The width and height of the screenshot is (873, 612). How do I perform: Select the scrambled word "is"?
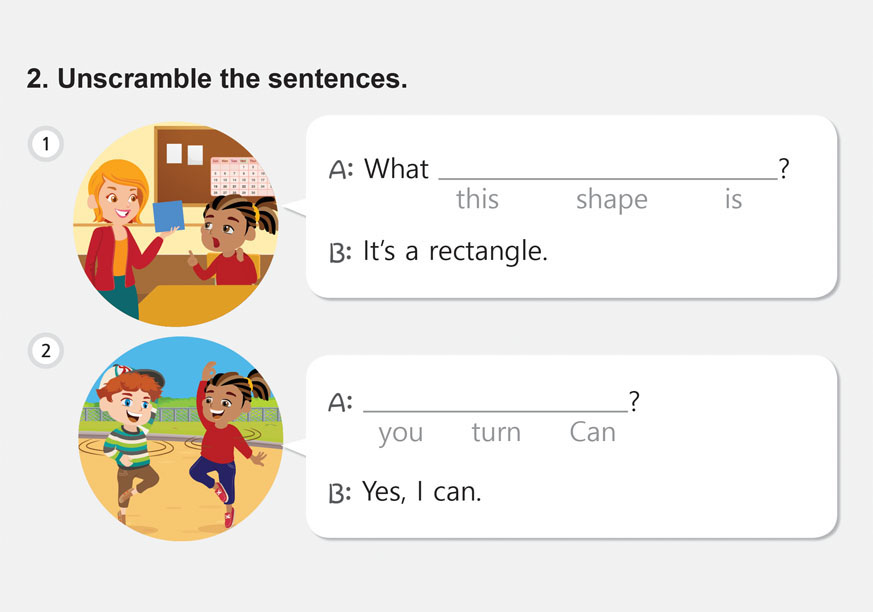(733, 199)
